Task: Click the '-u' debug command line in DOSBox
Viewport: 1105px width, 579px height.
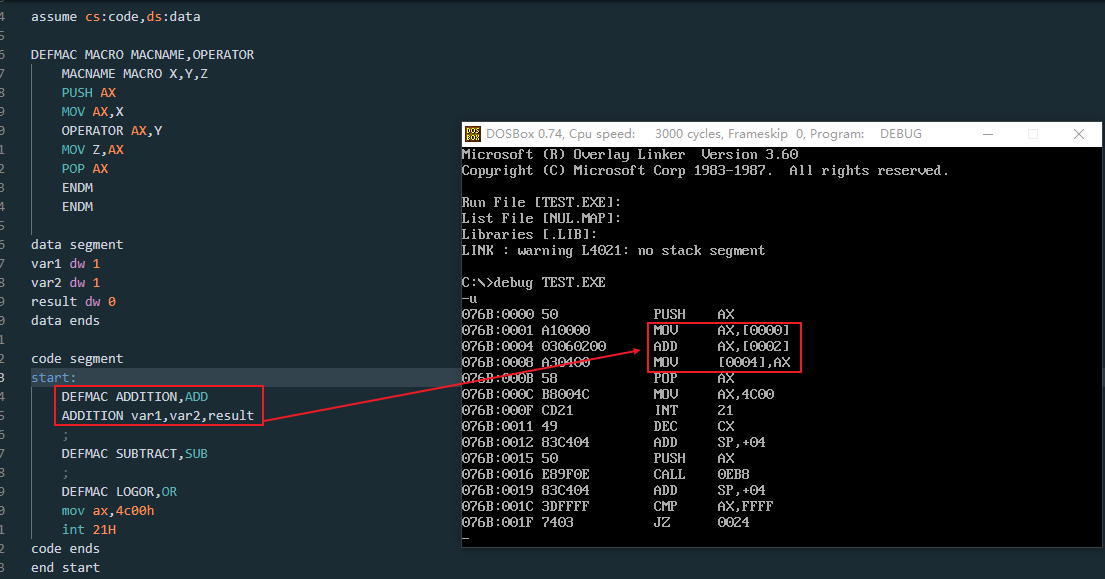Action: tap(469, 299)
